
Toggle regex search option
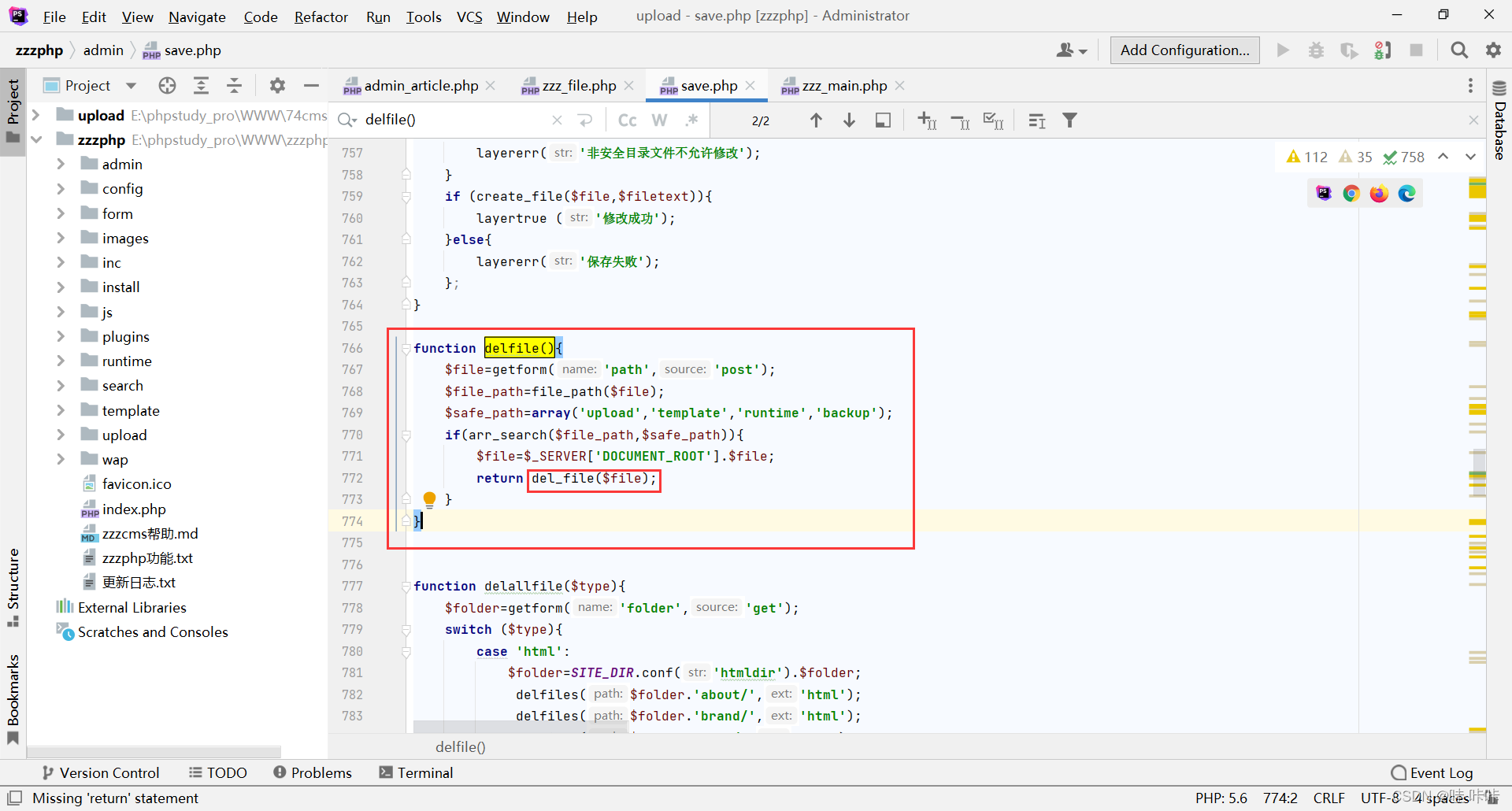pos(691,120)
